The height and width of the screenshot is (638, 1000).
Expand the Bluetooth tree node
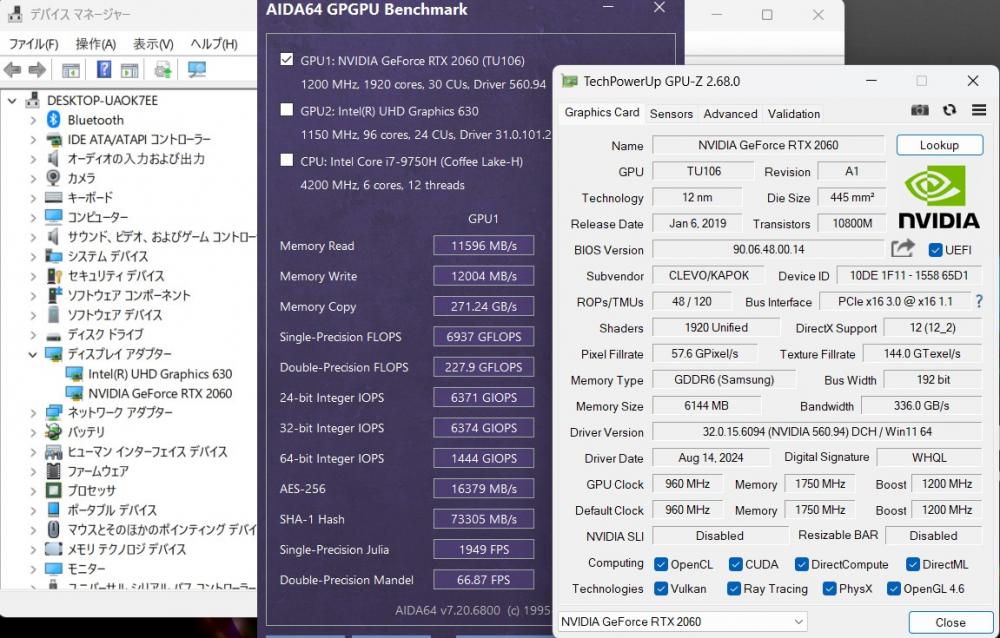click(x=33, y=120)
